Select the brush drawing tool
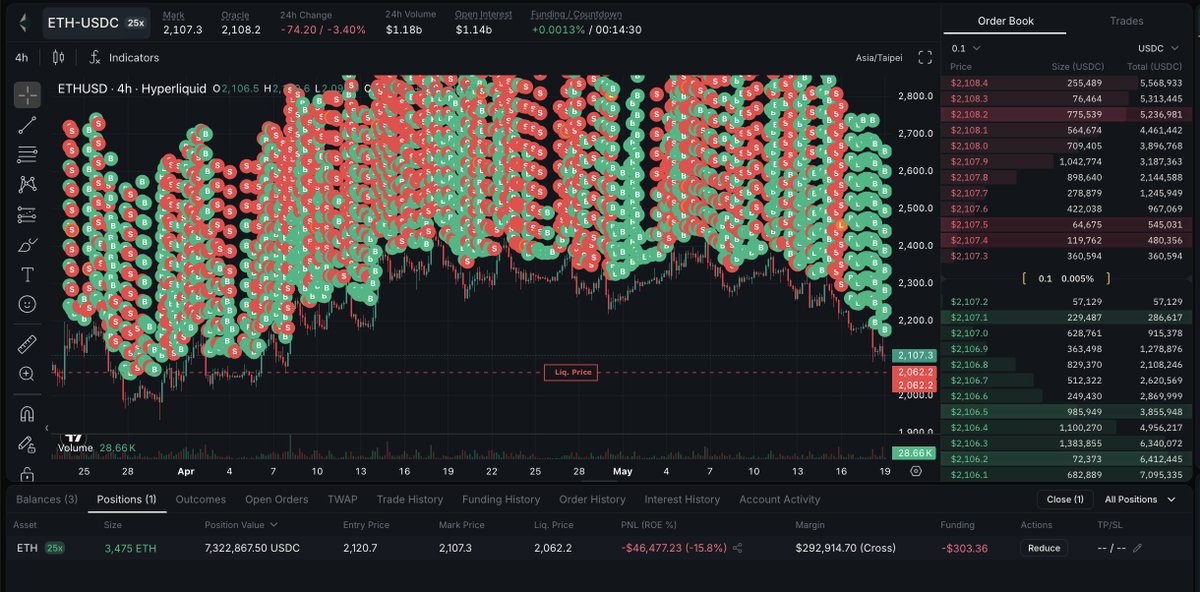The image size is (1200, 592). (x=27, y=244)
